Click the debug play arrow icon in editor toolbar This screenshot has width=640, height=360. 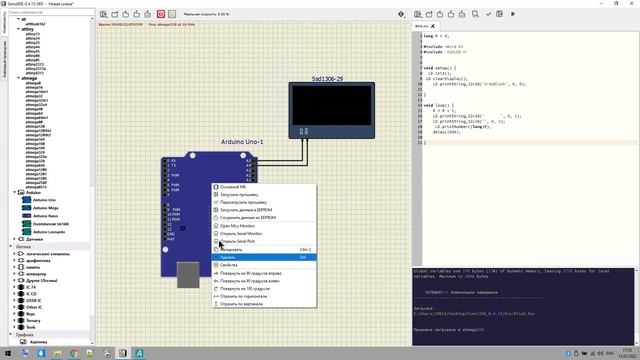513,14
